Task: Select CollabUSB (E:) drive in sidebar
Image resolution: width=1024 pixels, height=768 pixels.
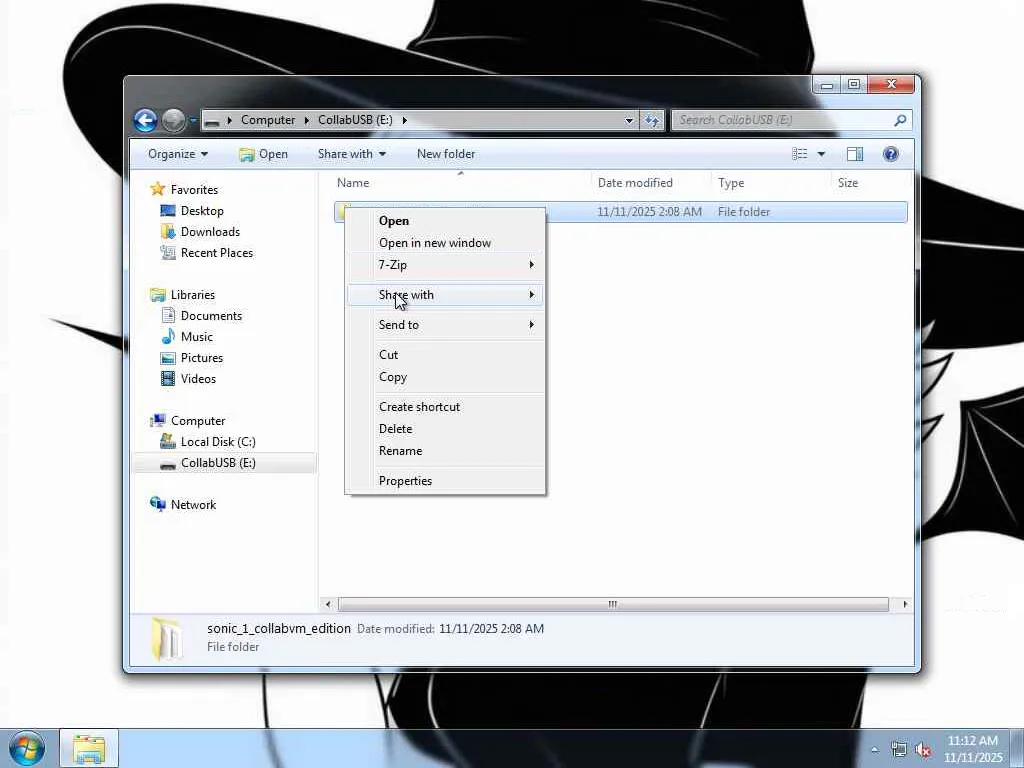Action: pyautogui.click(x=218, y=463)
